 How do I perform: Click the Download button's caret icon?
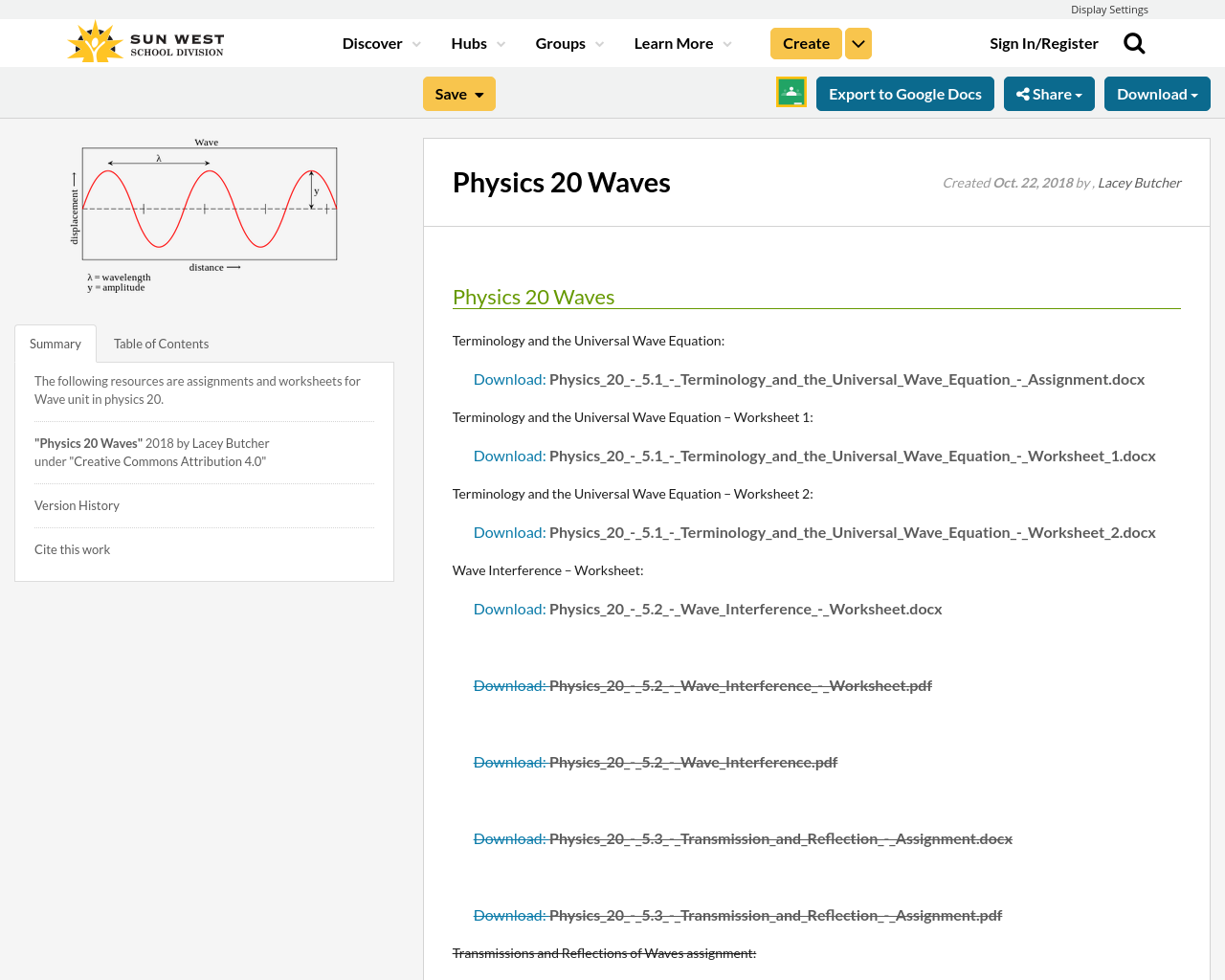1195,93
